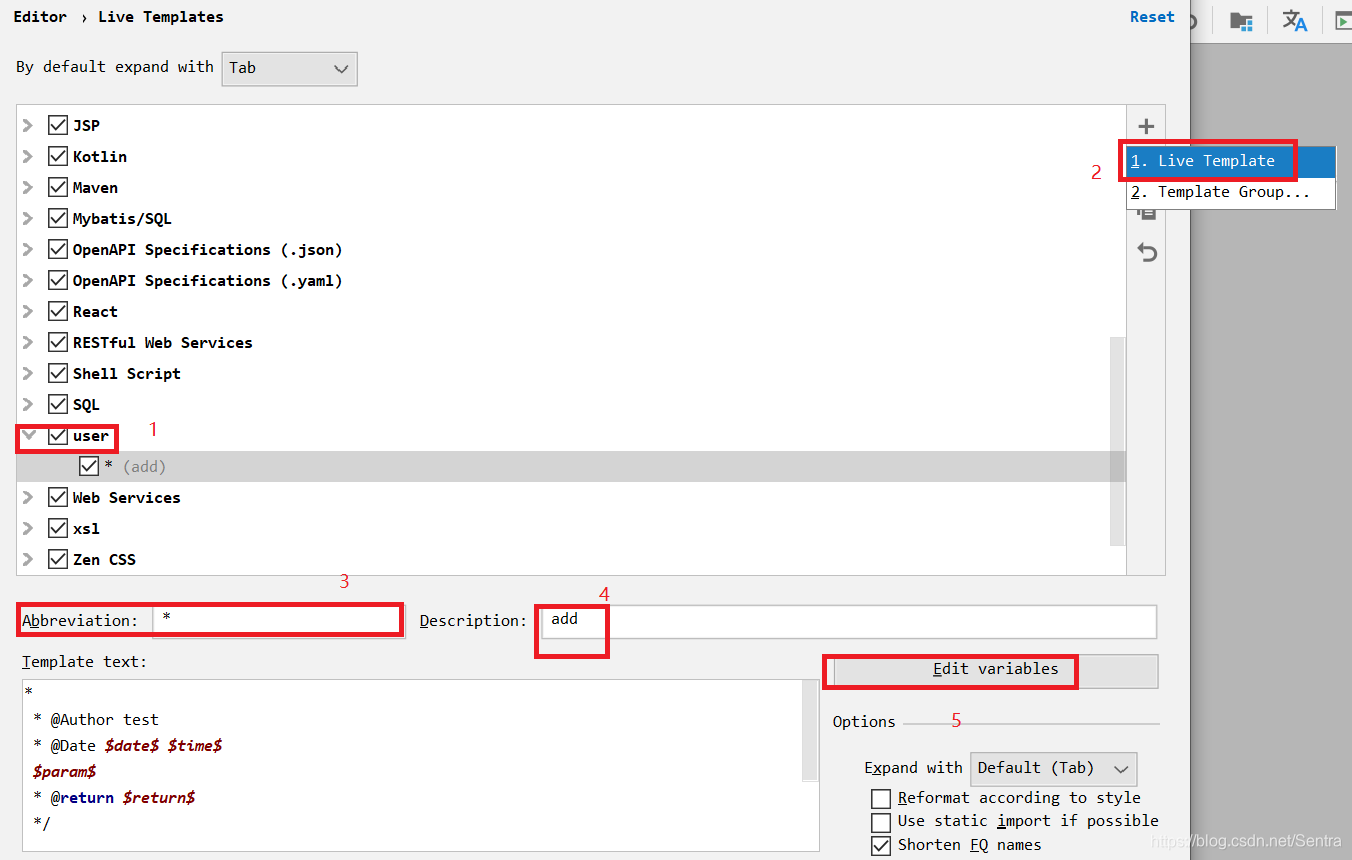Toggle the xsl group checkbox
This screenshot has height=860, width=1352.
click(58, 528)
